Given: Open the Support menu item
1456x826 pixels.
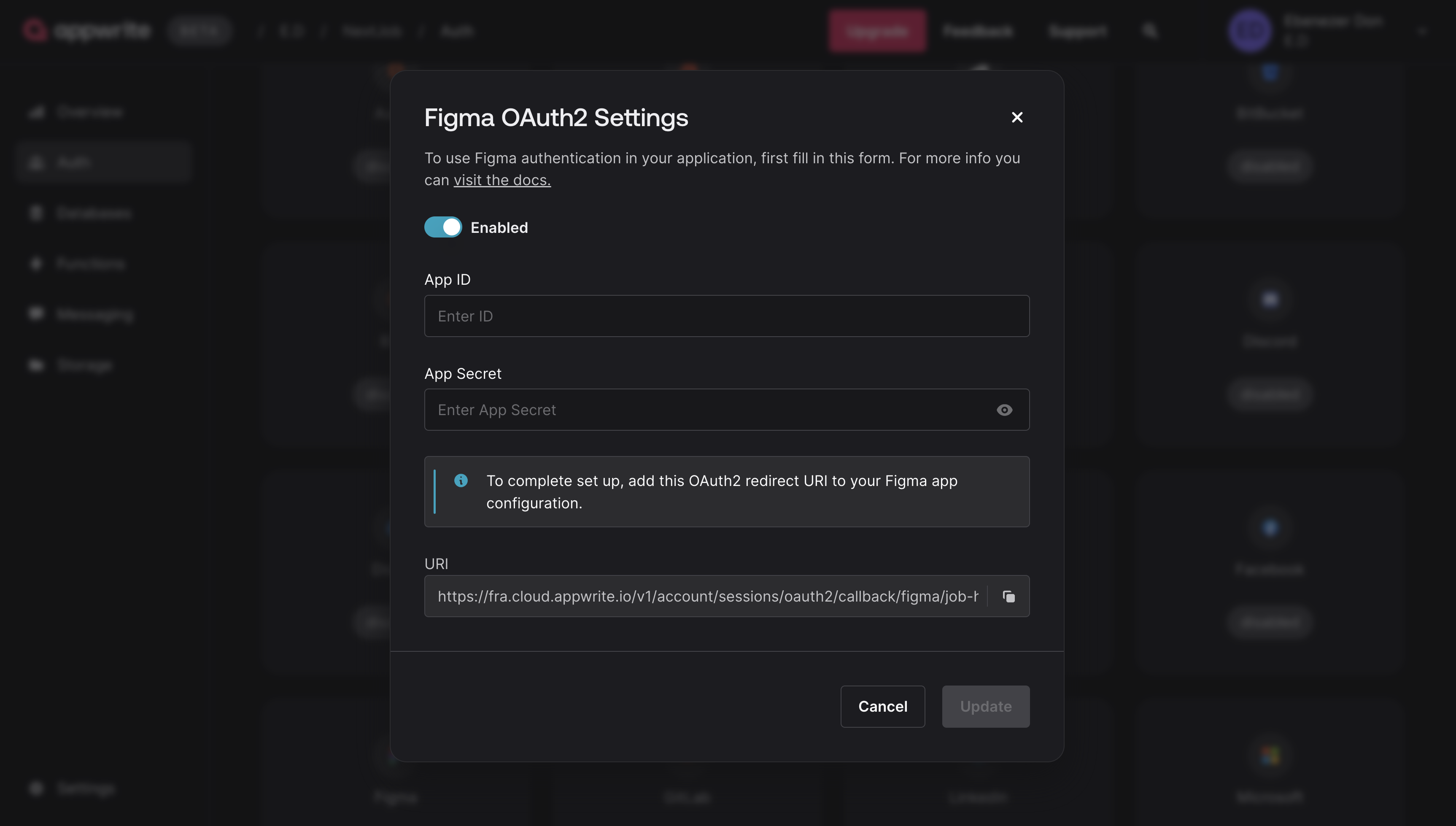Looking at the screenshot, I should click(x=1076, y=31).
